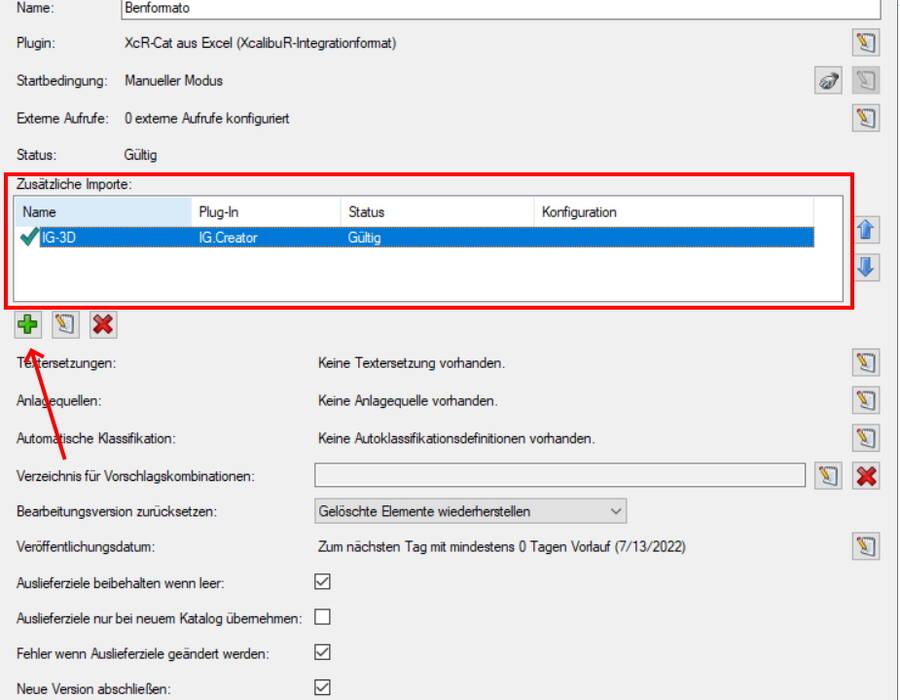Click the Name input field containing Benformato
The width and height of the screenshot is (900, 700).
(x=501, y=9)
